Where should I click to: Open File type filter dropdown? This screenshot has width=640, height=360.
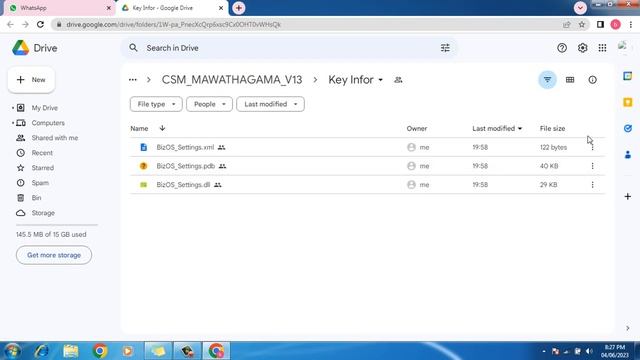click(x=156, y=104)
